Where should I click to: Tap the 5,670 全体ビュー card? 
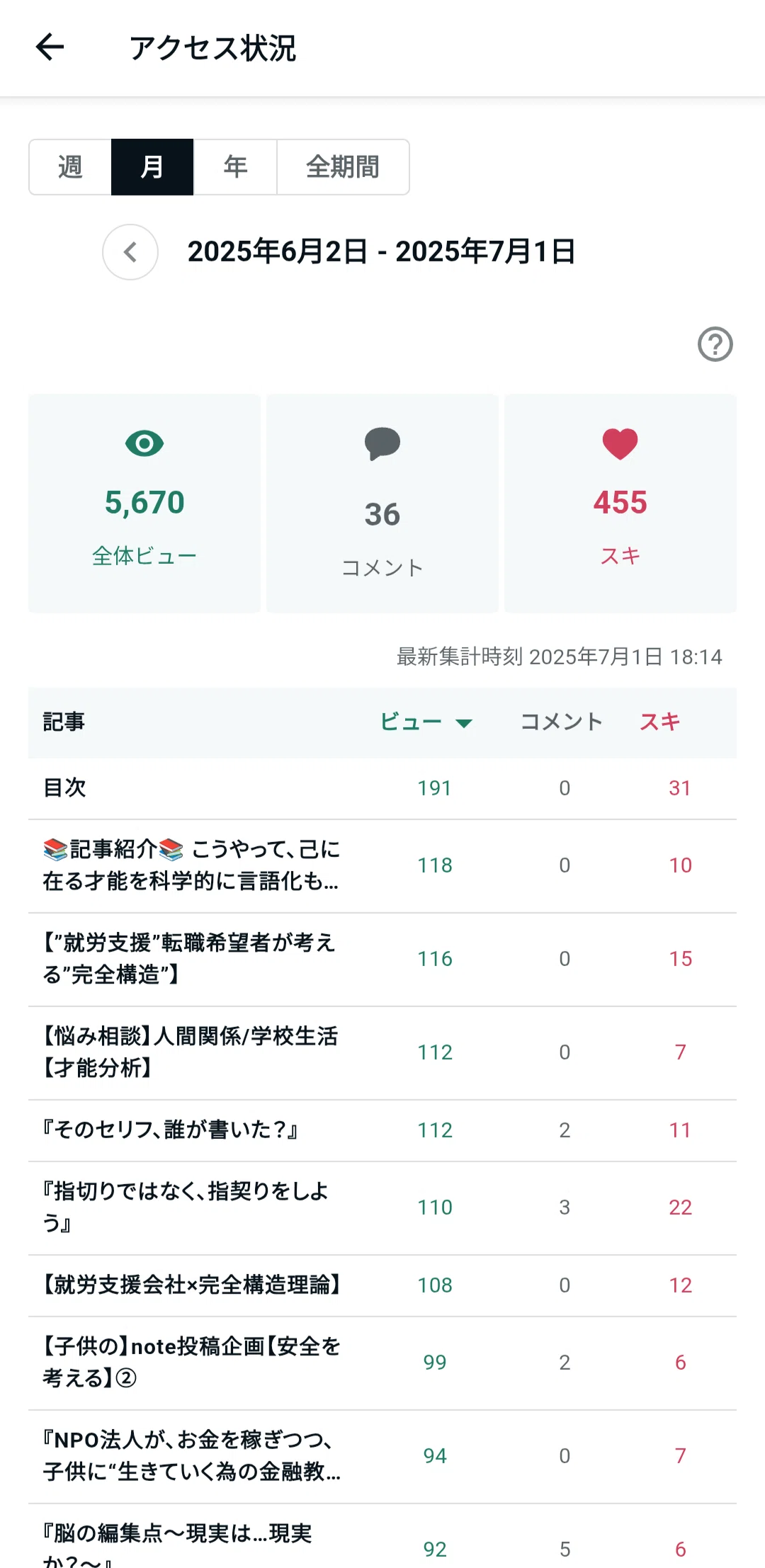pos(144,504)
